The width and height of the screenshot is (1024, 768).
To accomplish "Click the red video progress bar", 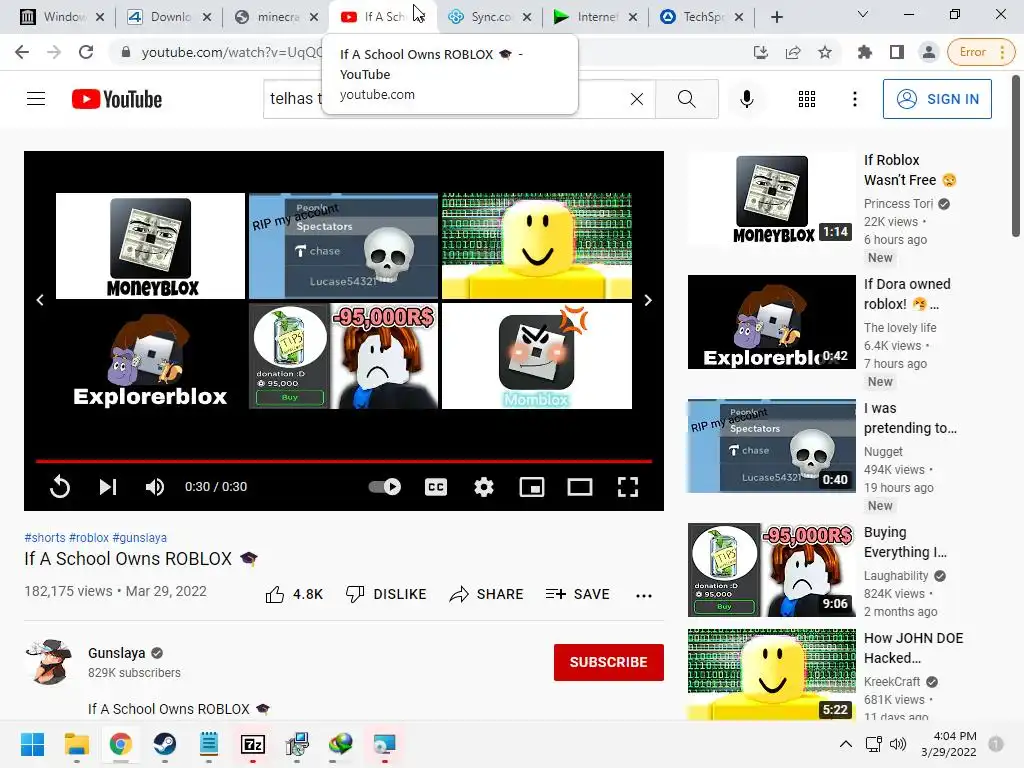I will click(344, 461).
